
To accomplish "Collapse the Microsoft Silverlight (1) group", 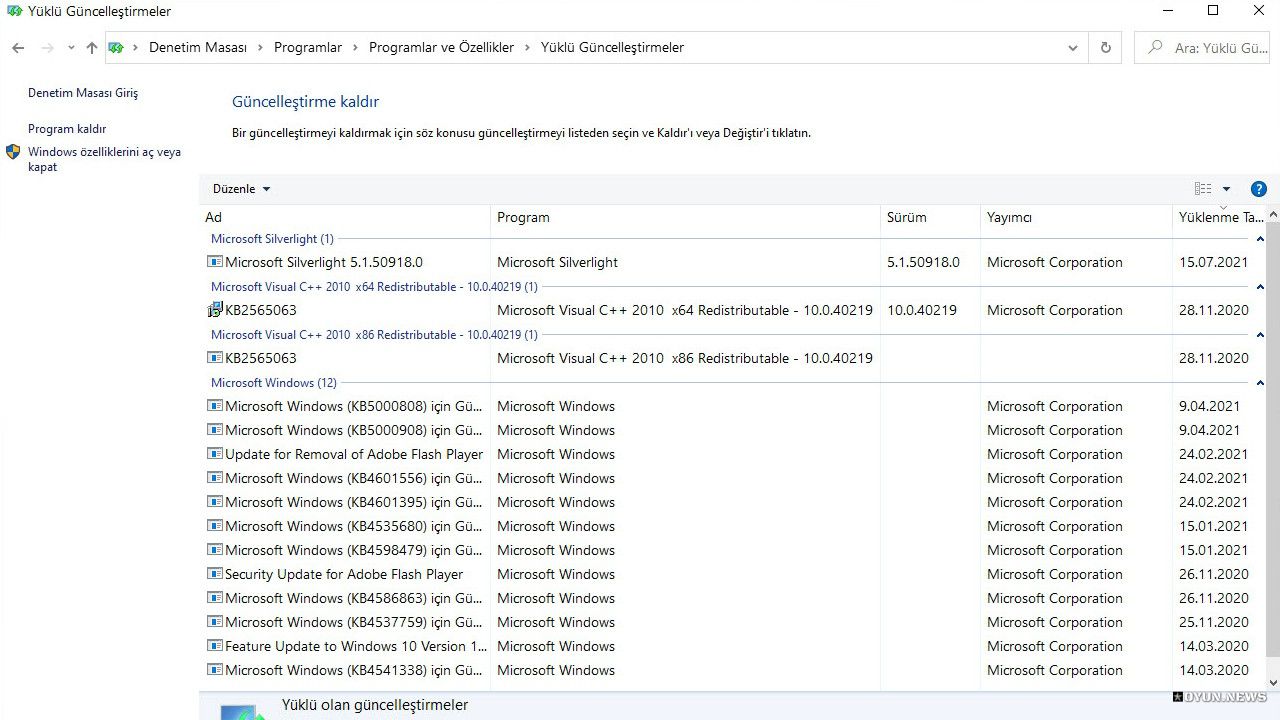I will [1260, 239].
